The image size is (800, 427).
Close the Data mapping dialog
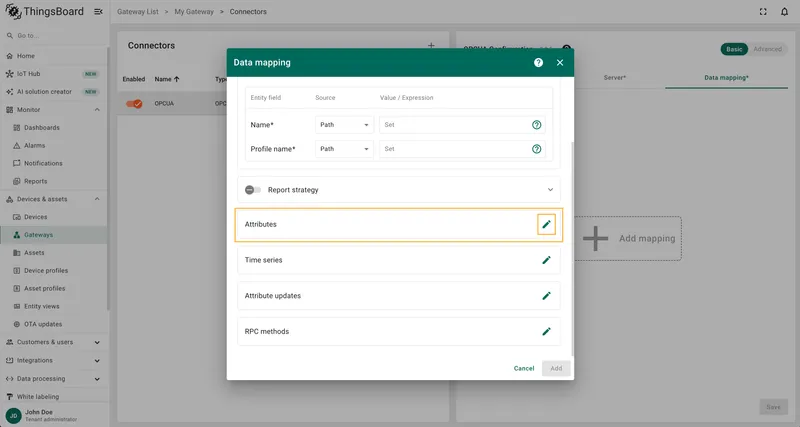point(560,62)
